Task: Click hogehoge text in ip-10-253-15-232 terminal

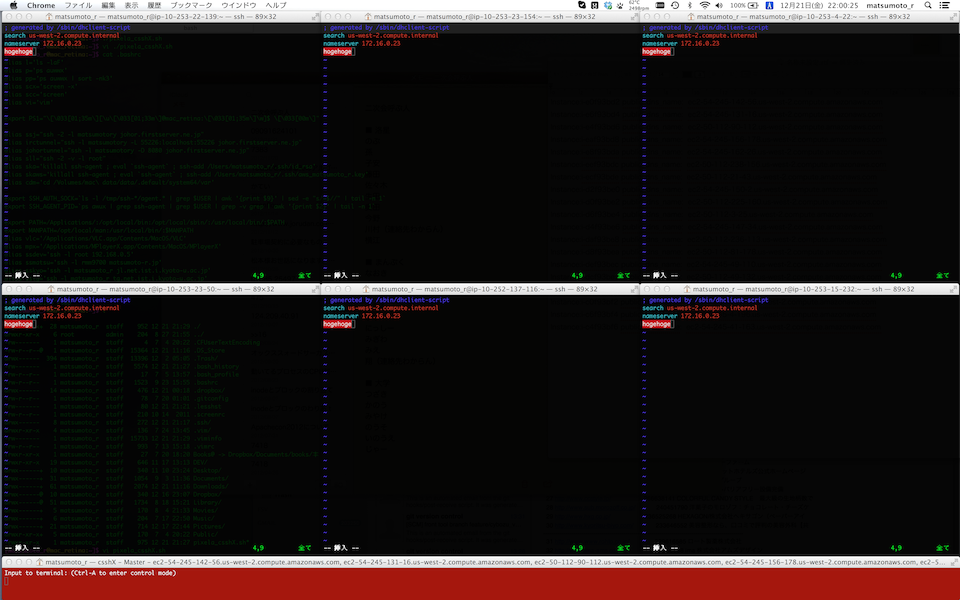Action: (656, 324)
